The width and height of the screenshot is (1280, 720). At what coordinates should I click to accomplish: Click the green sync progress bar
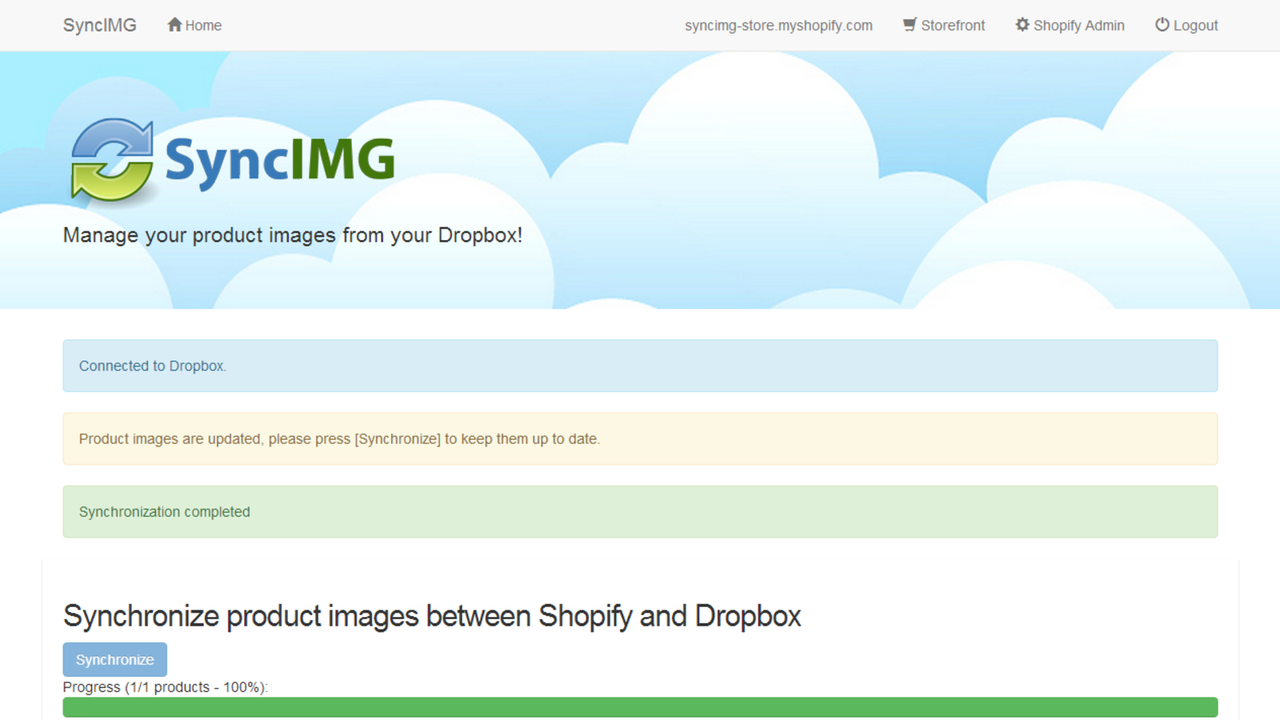640,707
